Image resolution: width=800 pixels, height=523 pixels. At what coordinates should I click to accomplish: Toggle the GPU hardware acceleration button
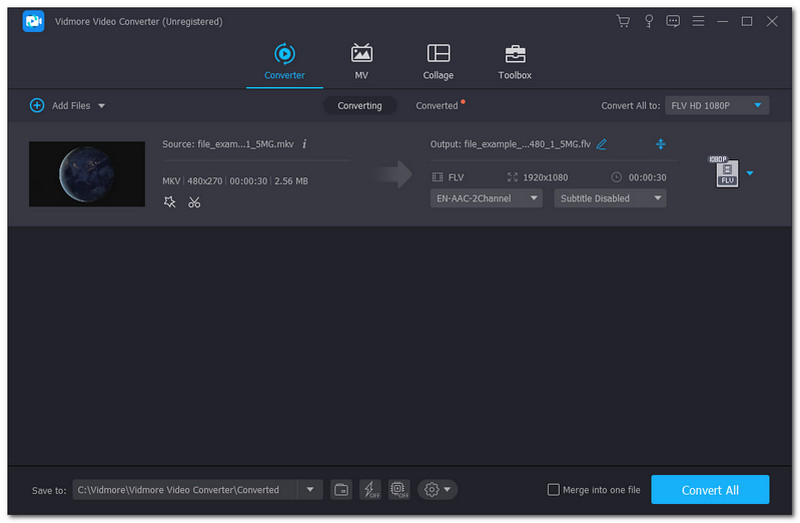[x=399, y=489]
